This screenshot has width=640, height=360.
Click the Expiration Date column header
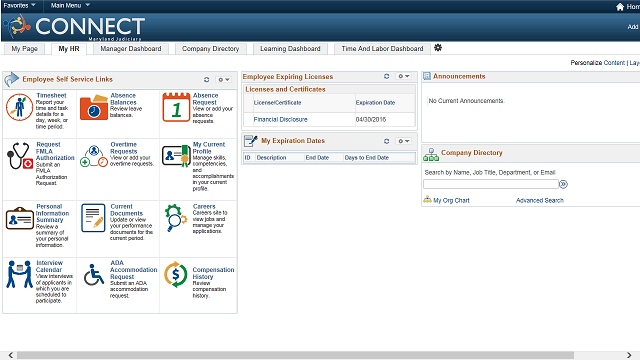[x=375, y=103]
